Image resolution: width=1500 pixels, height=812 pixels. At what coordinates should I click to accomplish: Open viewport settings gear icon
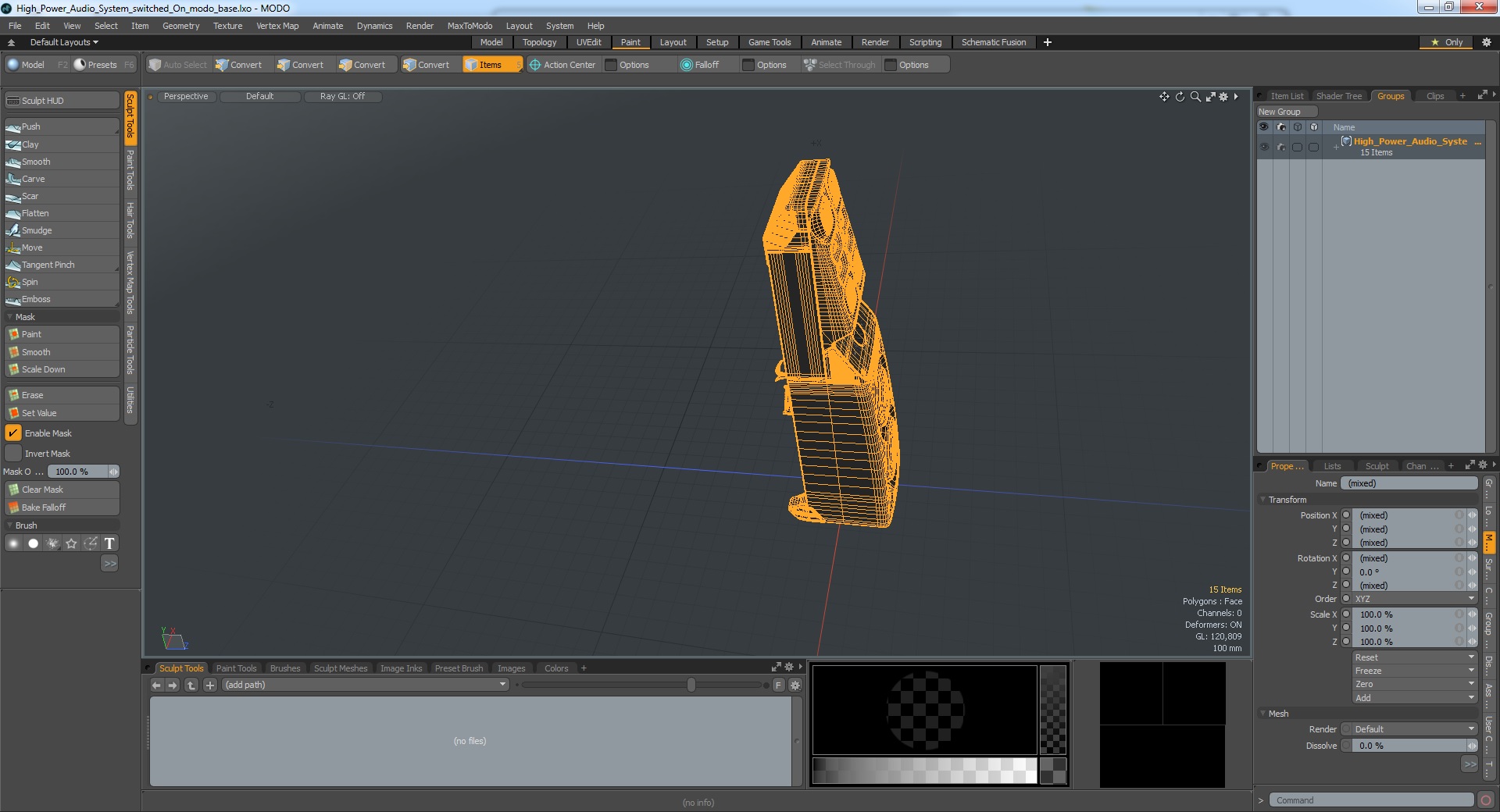point(1223,97)
